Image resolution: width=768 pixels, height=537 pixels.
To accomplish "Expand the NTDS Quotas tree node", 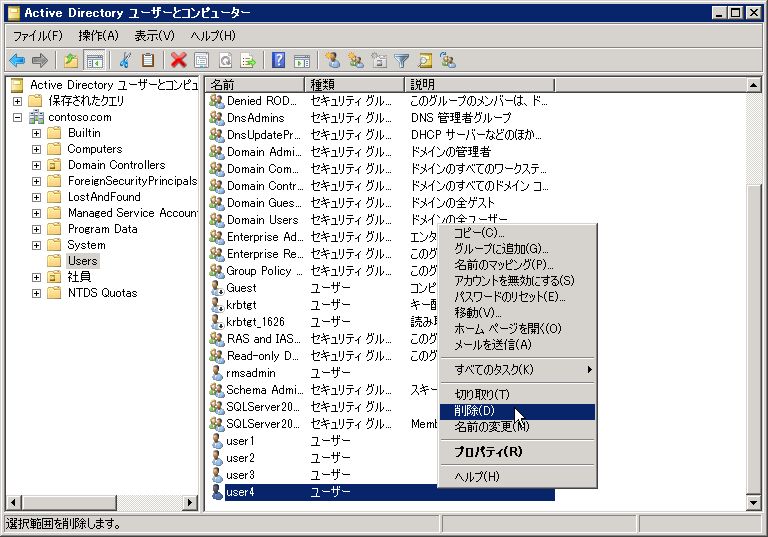I will click(x=36, y=293).
